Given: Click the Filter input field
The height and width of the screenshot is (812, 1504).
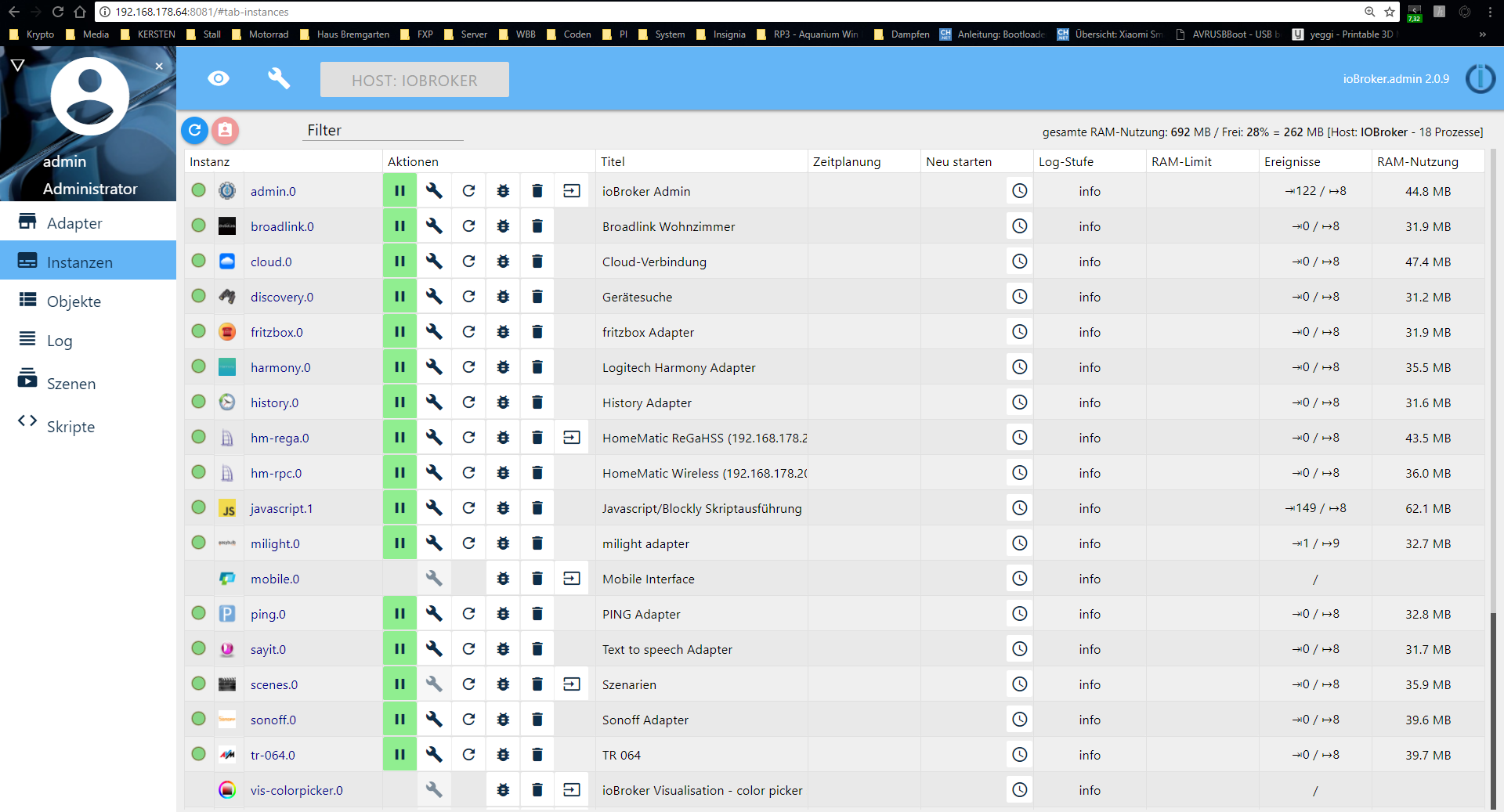Looking at the screenshot, I should [383, 130].
